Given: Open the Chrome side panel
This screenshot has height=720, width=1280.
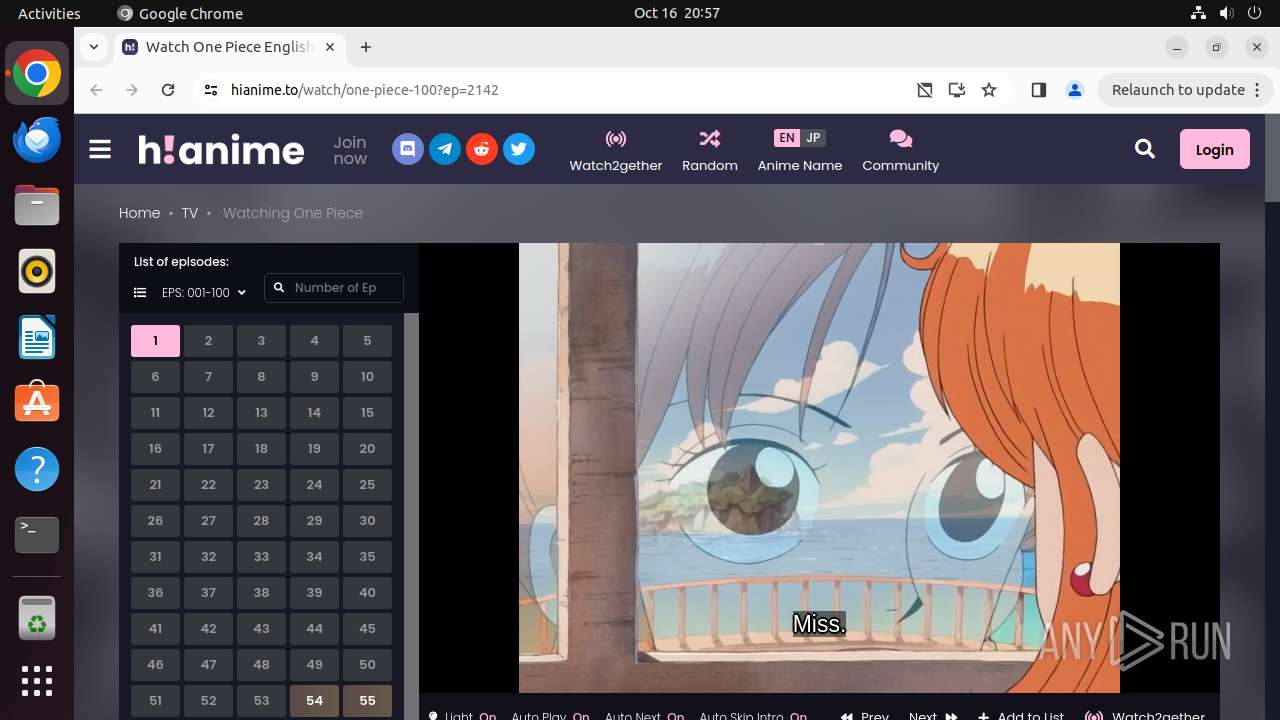Looking at the screenshot, I should click(1038, 90).
